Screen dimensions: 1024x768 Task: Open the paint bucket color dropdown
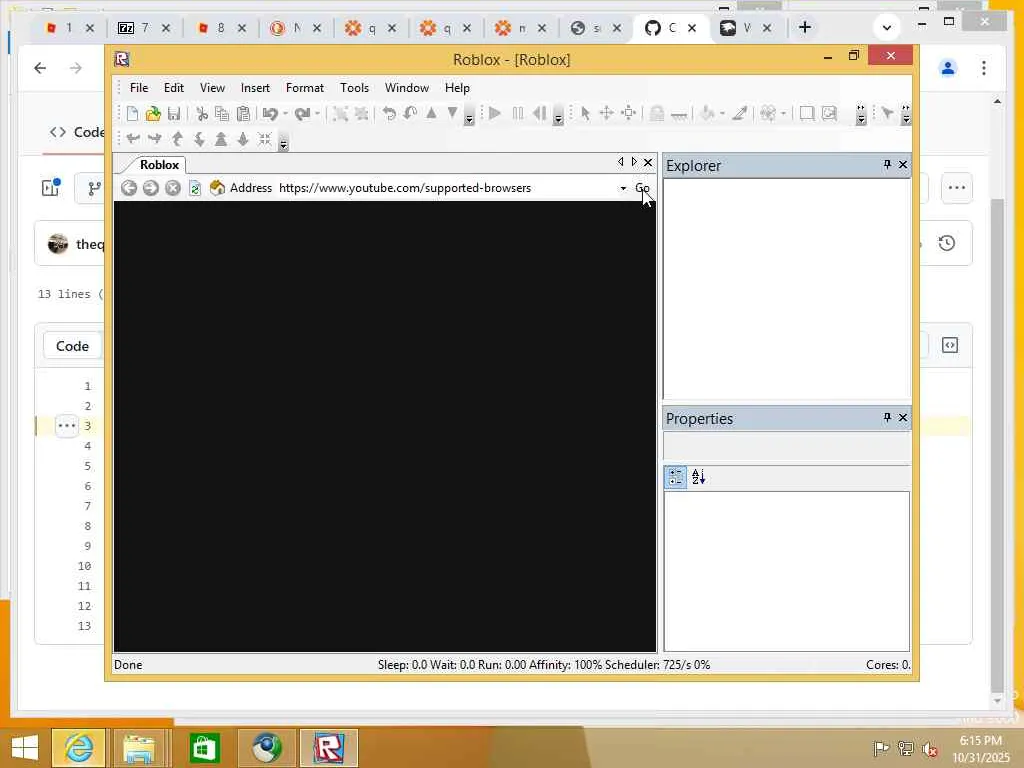pyautogui.click(x=722, y=114)
